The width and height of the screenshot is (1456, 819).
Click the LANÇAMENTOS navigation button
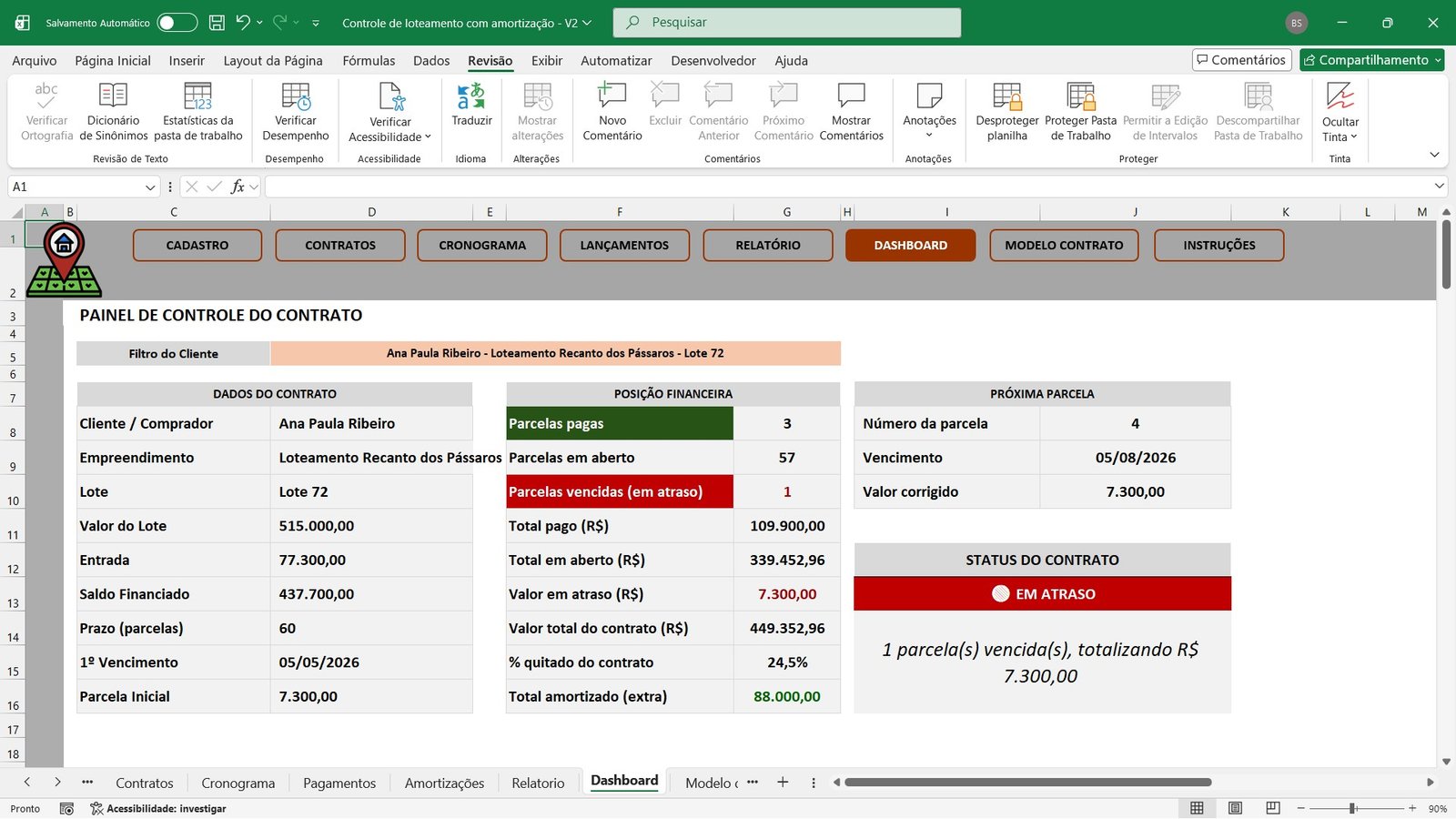624,245
